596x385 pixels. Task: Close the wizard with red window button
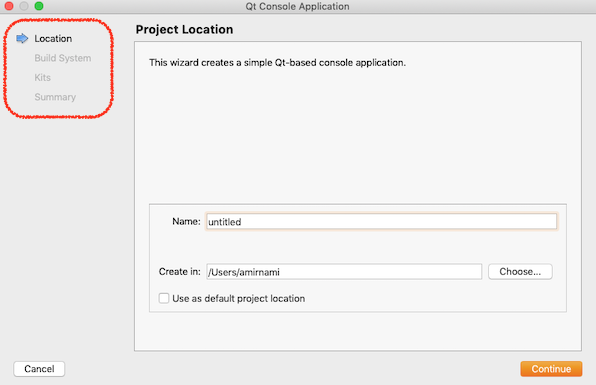(x=9, y=6)
